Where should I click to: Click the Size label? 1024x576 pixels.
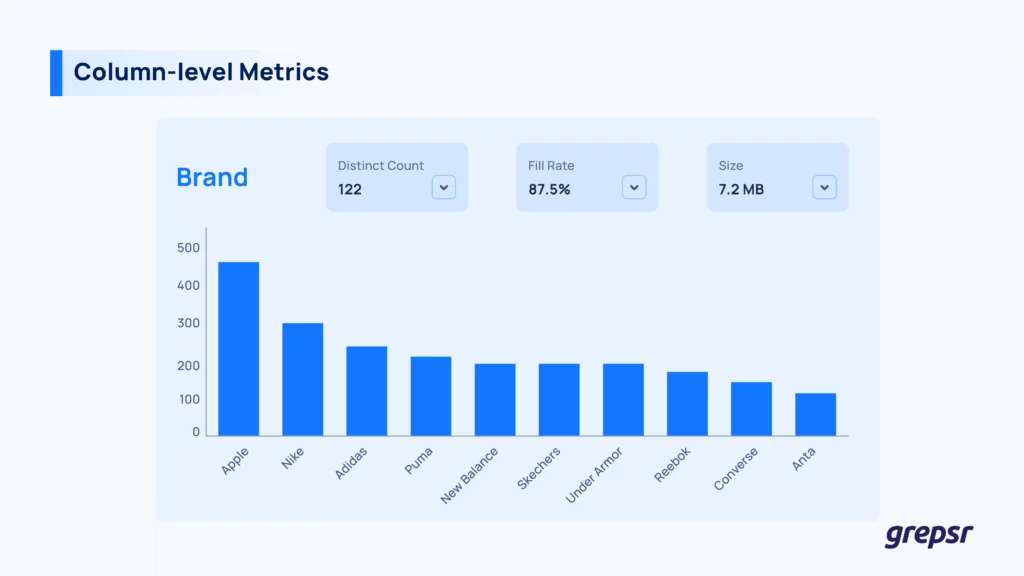pos(731,166)
